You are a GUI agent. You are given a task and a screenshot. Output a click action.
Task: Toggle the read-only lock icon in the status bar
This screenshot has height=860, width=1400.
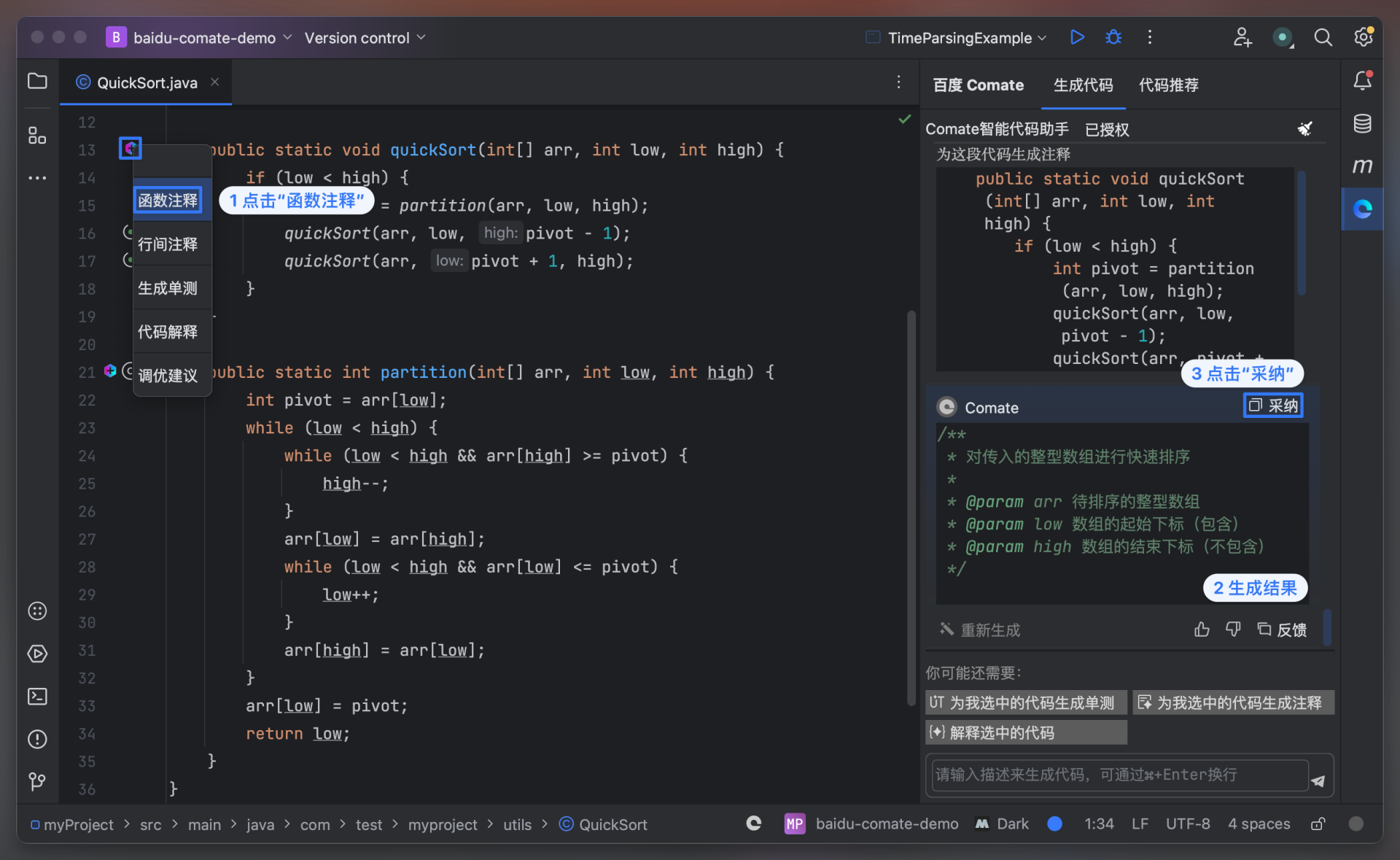1318,824
